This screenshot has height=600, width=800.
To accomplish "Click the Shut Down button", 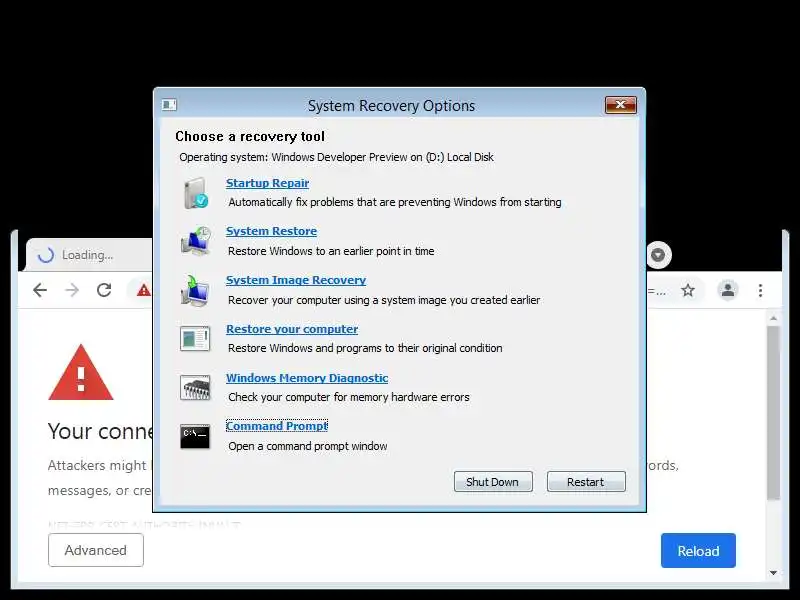I will pyautogui.click(x=493, y=482).
